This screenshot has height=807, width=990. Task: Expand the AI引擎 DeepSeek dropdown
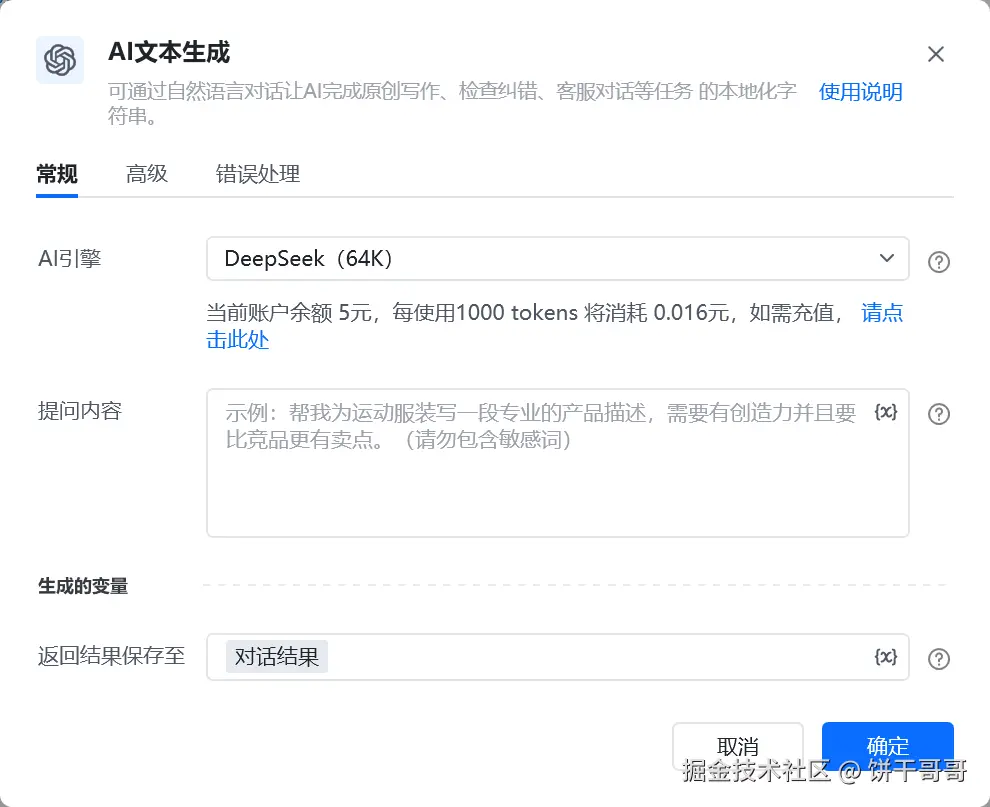point(558,259)
